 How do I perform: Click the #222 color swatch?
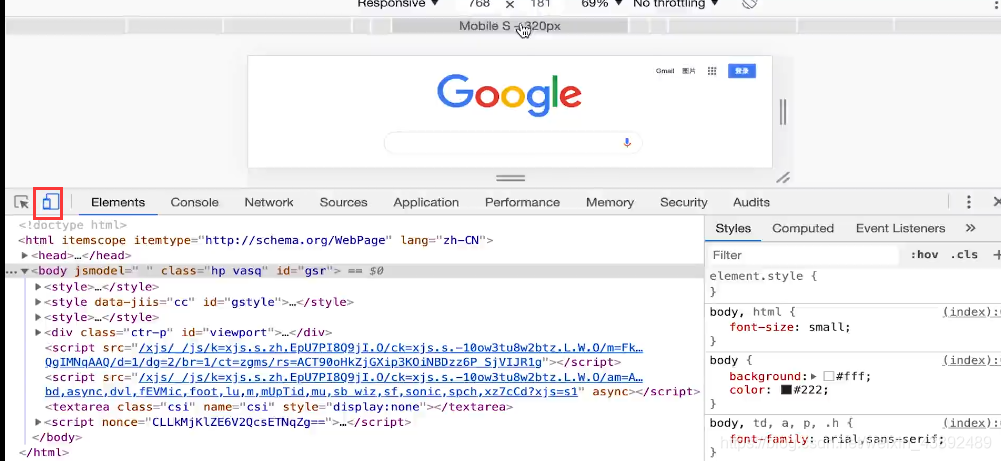(x=786, y=390)
